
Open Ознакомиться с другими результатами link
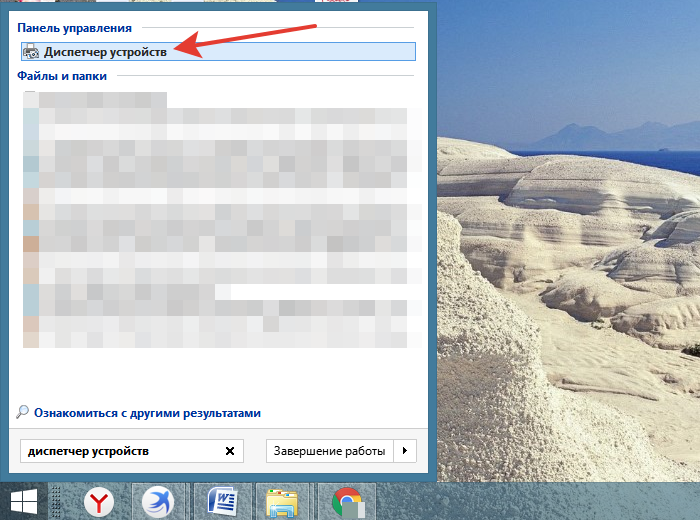(147, 412)
